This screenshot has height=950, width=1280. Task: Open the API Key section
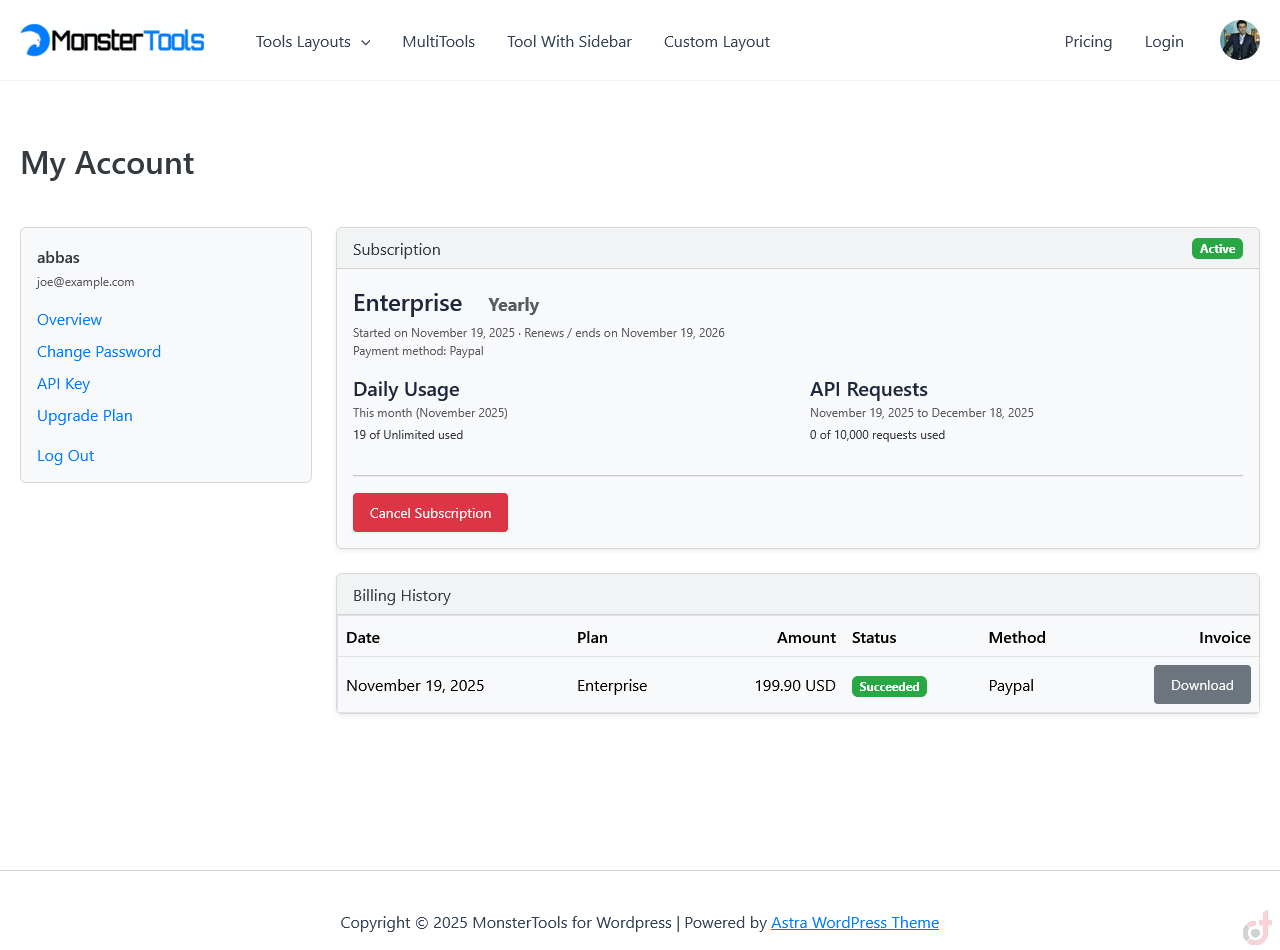coord(63,384)
